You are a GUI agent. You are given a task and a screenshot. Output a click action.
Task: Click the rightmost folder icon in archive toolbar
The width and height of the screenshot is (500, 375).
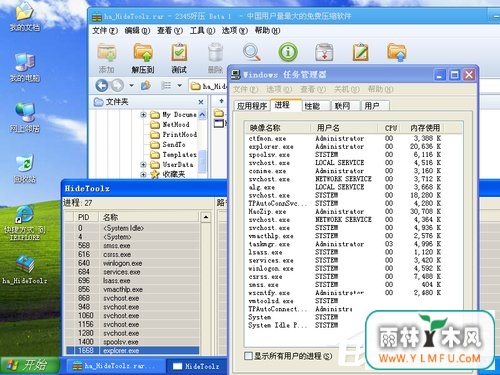click(x=397, y=52)
